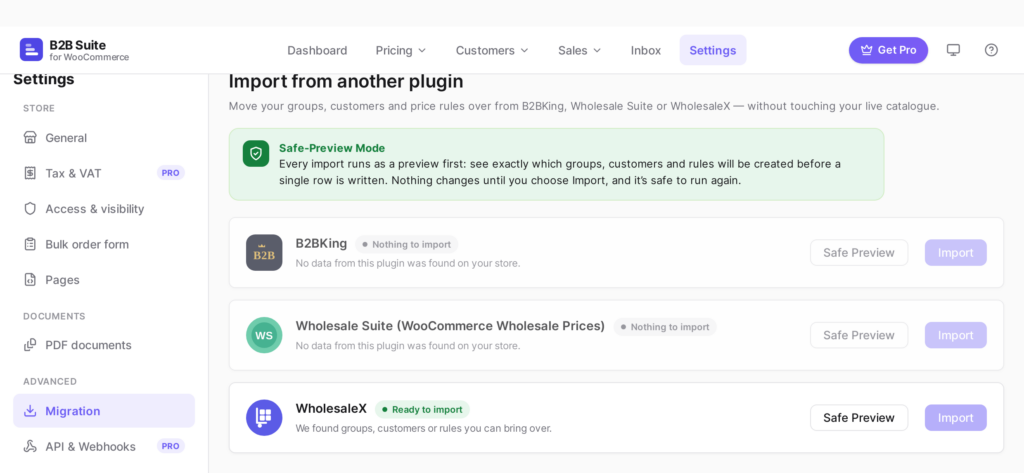The height and width of the screenshot is (473, 1024).
Task: Run Safe Preview for WholesaleX
Action: click(x=859, y=417)
